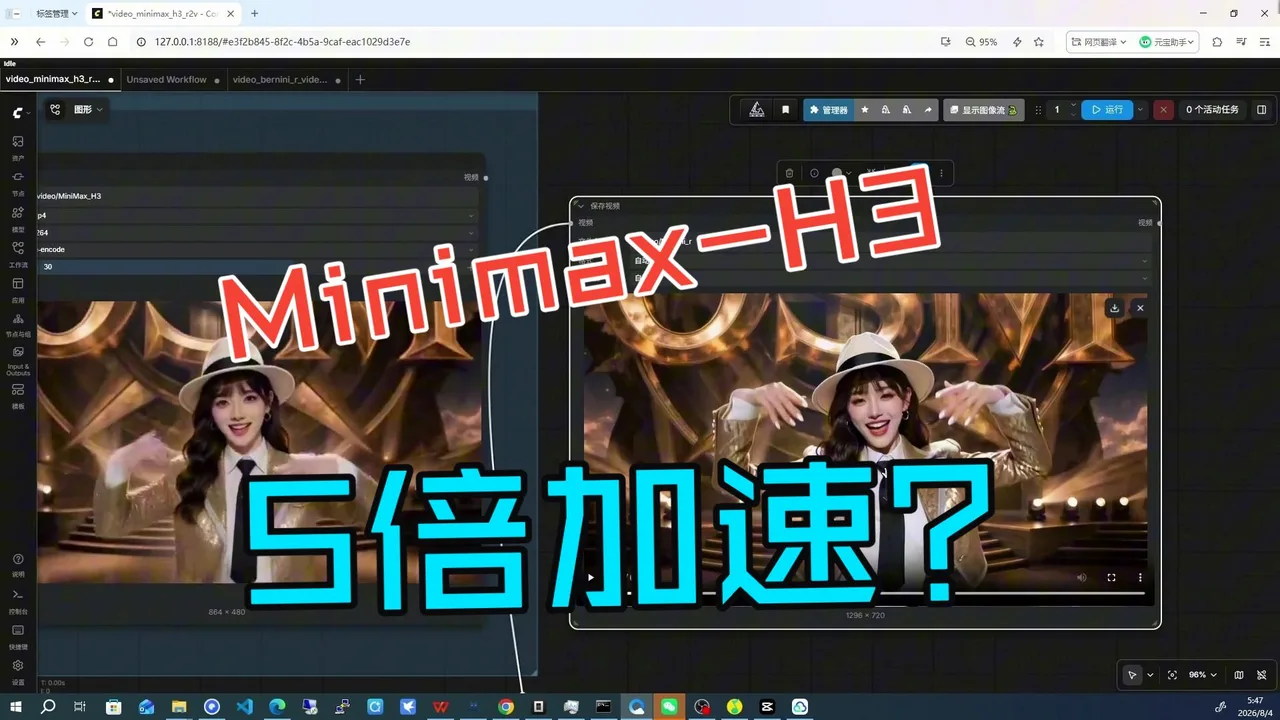Viewport: 1280px width, 720px height.
Task: Click the blue 运行 Run button
Action: point(1107,110)
